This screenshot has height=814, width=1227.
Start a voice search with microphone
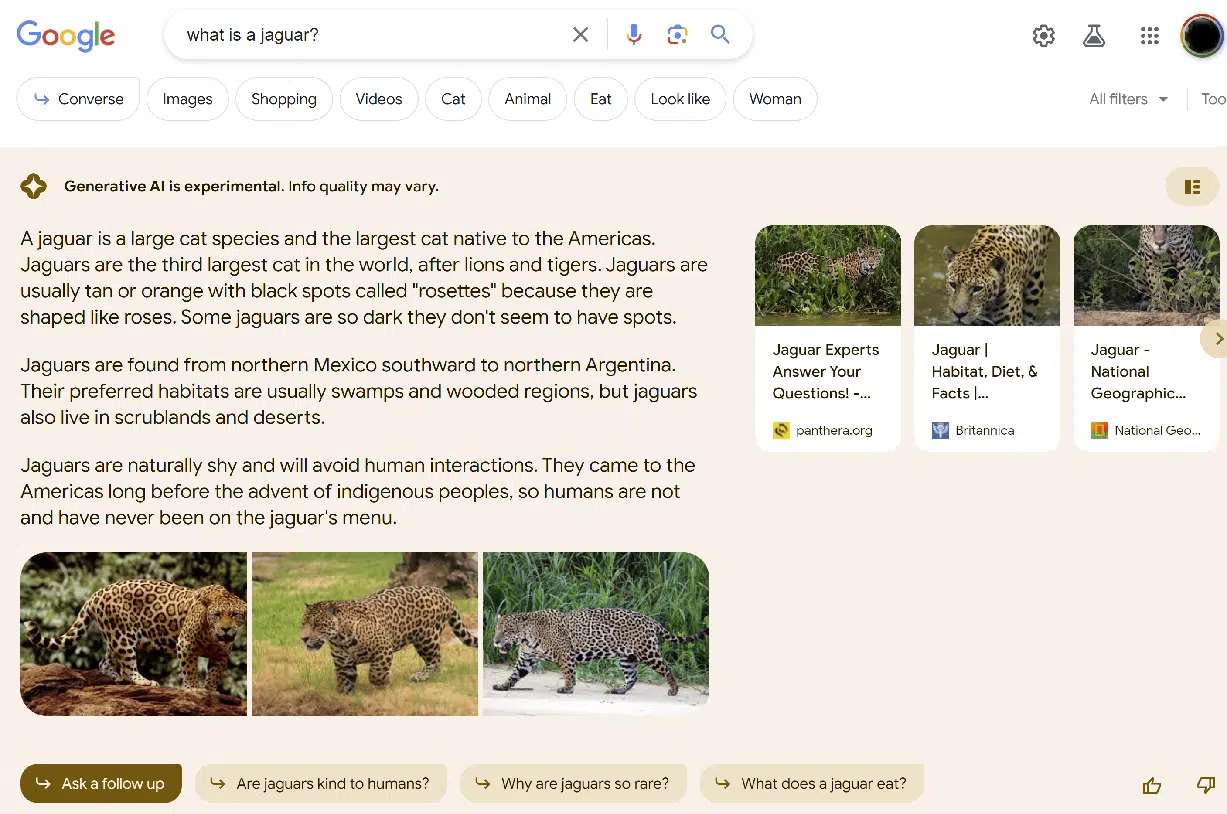tap(634, 35)
